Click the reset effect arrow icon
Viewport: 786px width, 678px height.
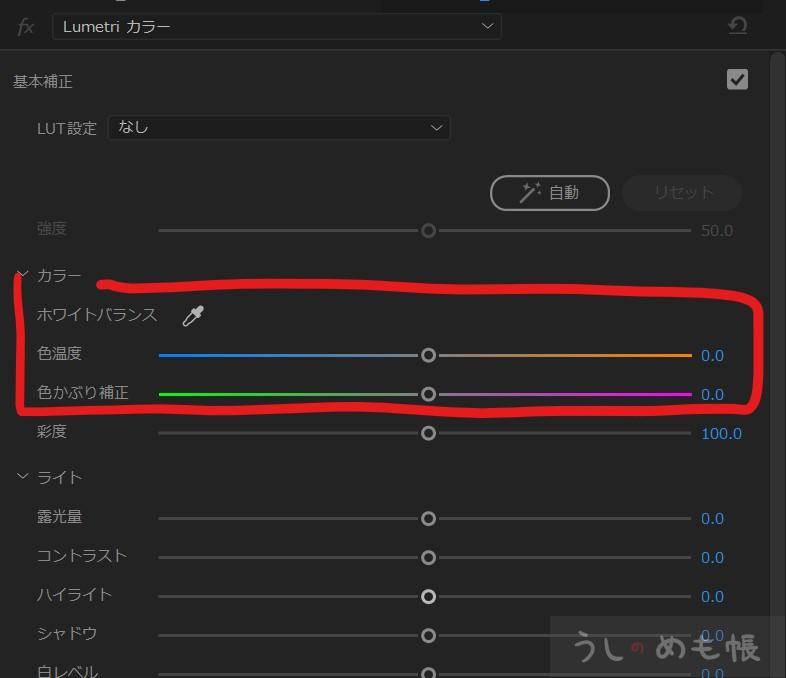tap(737, 25)
